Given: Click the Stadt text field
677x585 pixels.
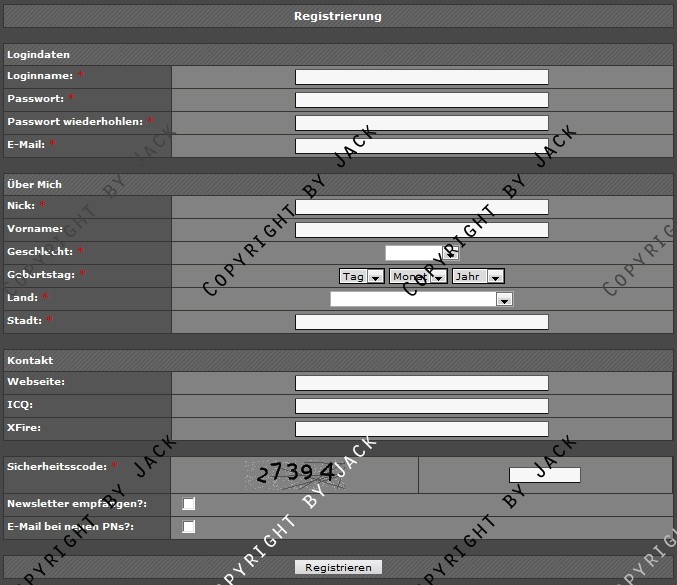Looking at the screenshot, I should click(x=421, y=322).
